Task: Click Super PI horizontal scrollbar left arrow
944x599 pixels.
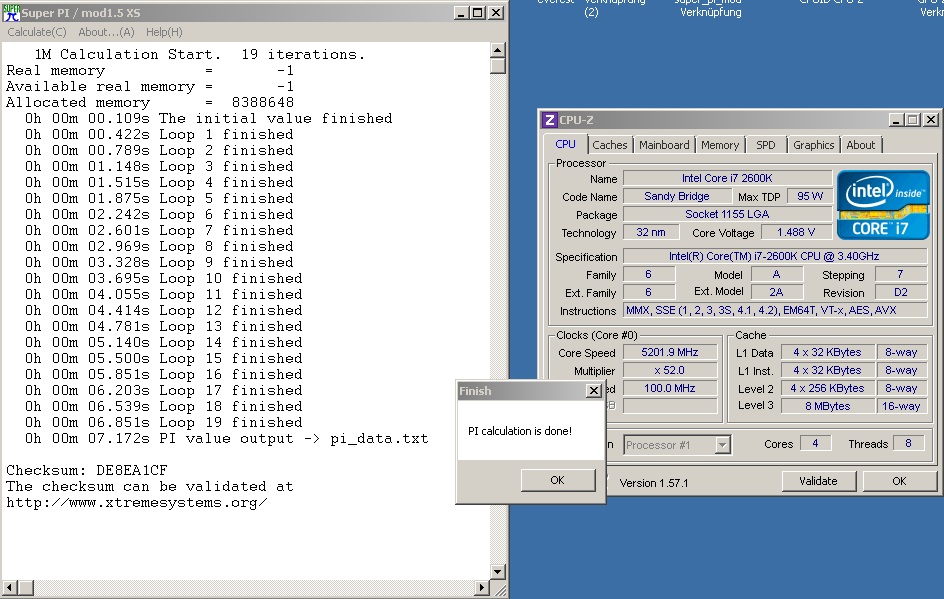Action: coord(9,587)
